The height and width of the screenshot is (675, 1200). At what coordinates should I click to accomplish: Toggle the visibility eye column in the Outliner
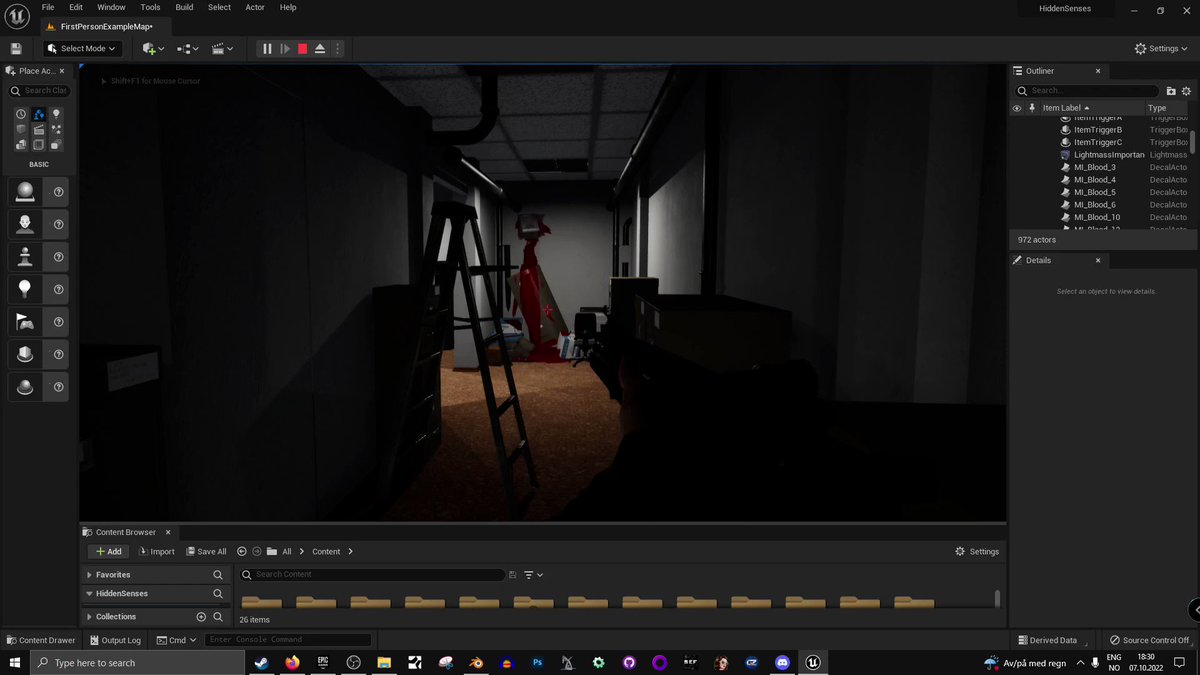(1017, 108)
